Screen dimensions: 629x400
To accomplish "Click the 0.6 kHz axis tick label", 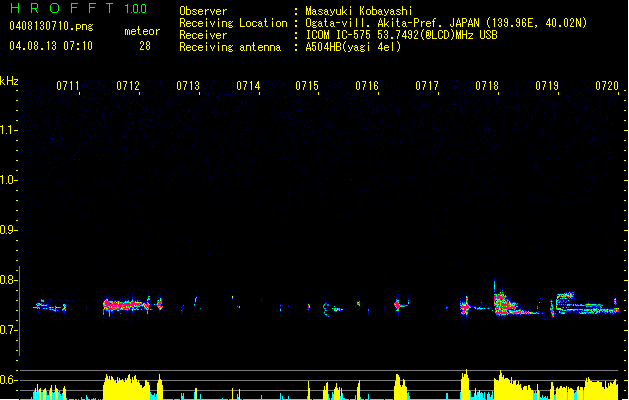I will 8,380.
